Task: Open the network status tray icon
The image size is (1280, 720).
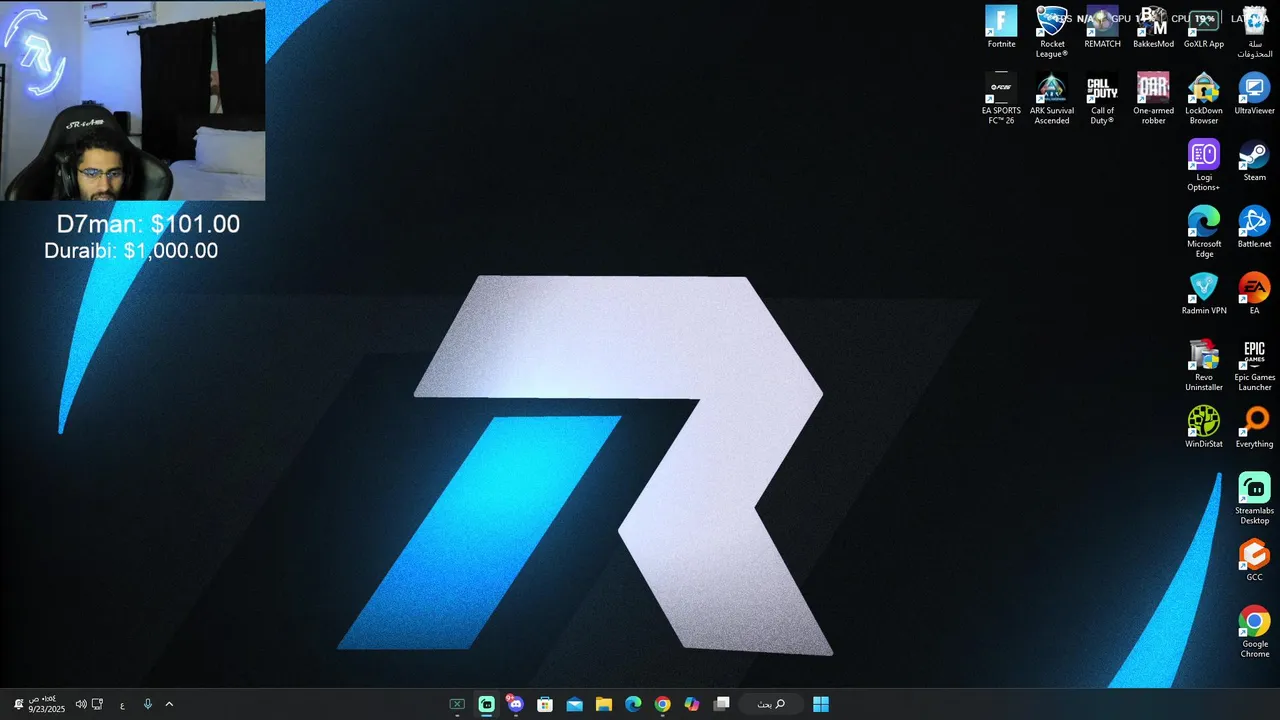Action: [x=97, y=704]
